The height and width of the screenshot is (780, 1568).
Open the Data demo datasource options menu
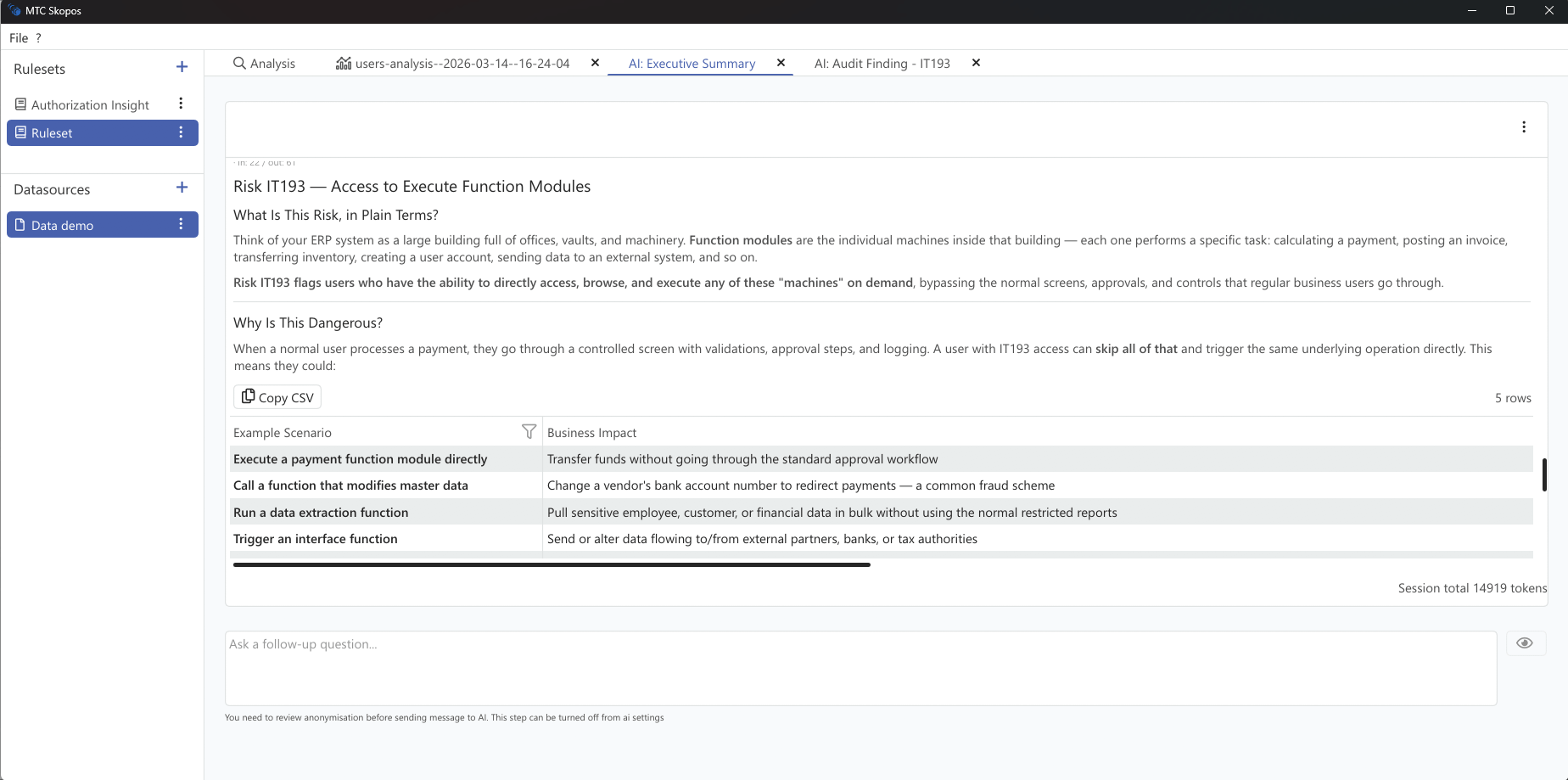coord(181,224)
